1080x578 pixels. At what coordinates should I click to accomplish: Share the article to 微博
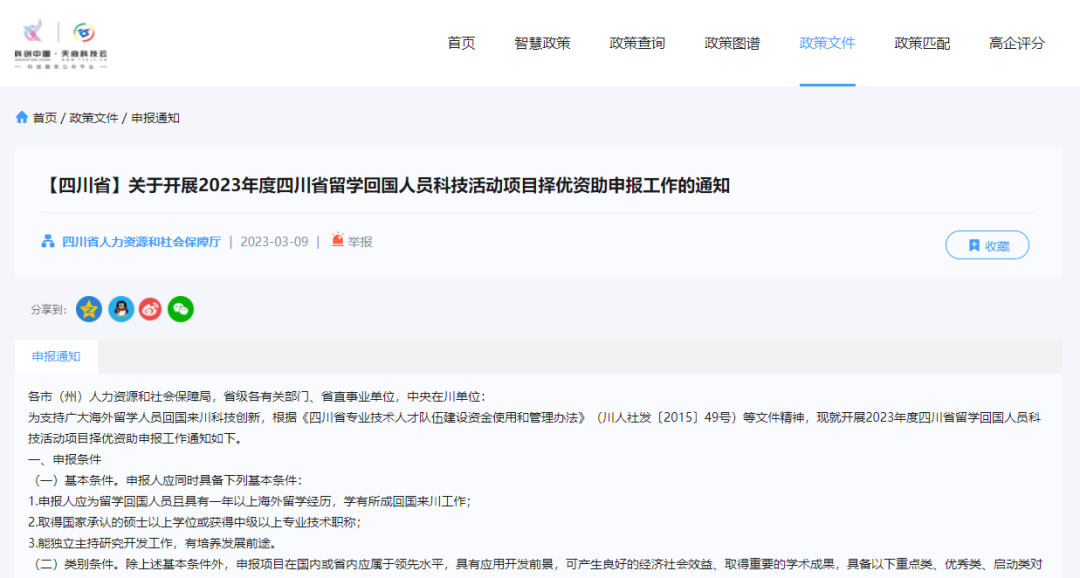(x=150, y=310)
